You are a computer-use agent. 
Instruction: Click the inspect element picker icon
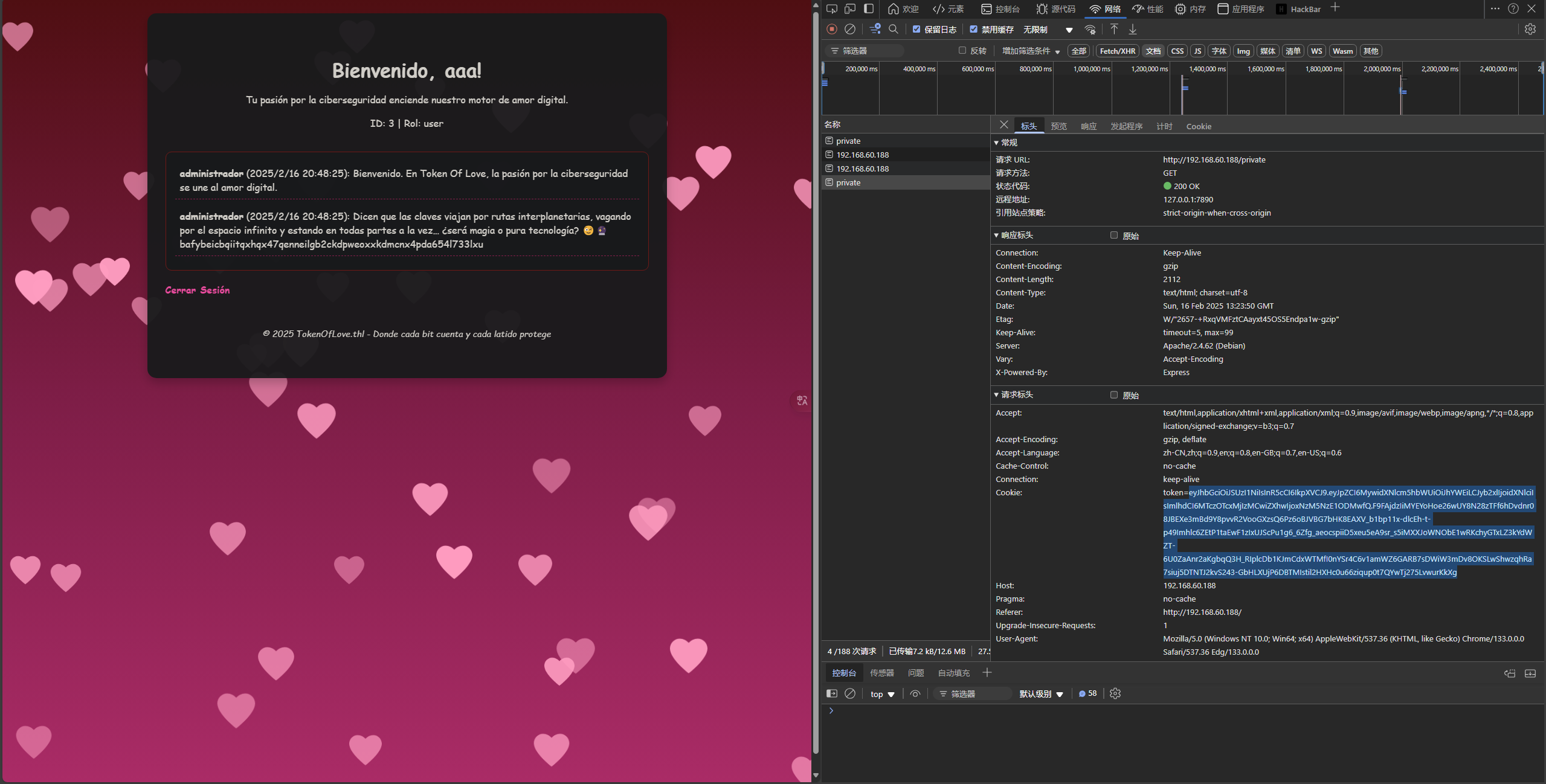[832, 8]
